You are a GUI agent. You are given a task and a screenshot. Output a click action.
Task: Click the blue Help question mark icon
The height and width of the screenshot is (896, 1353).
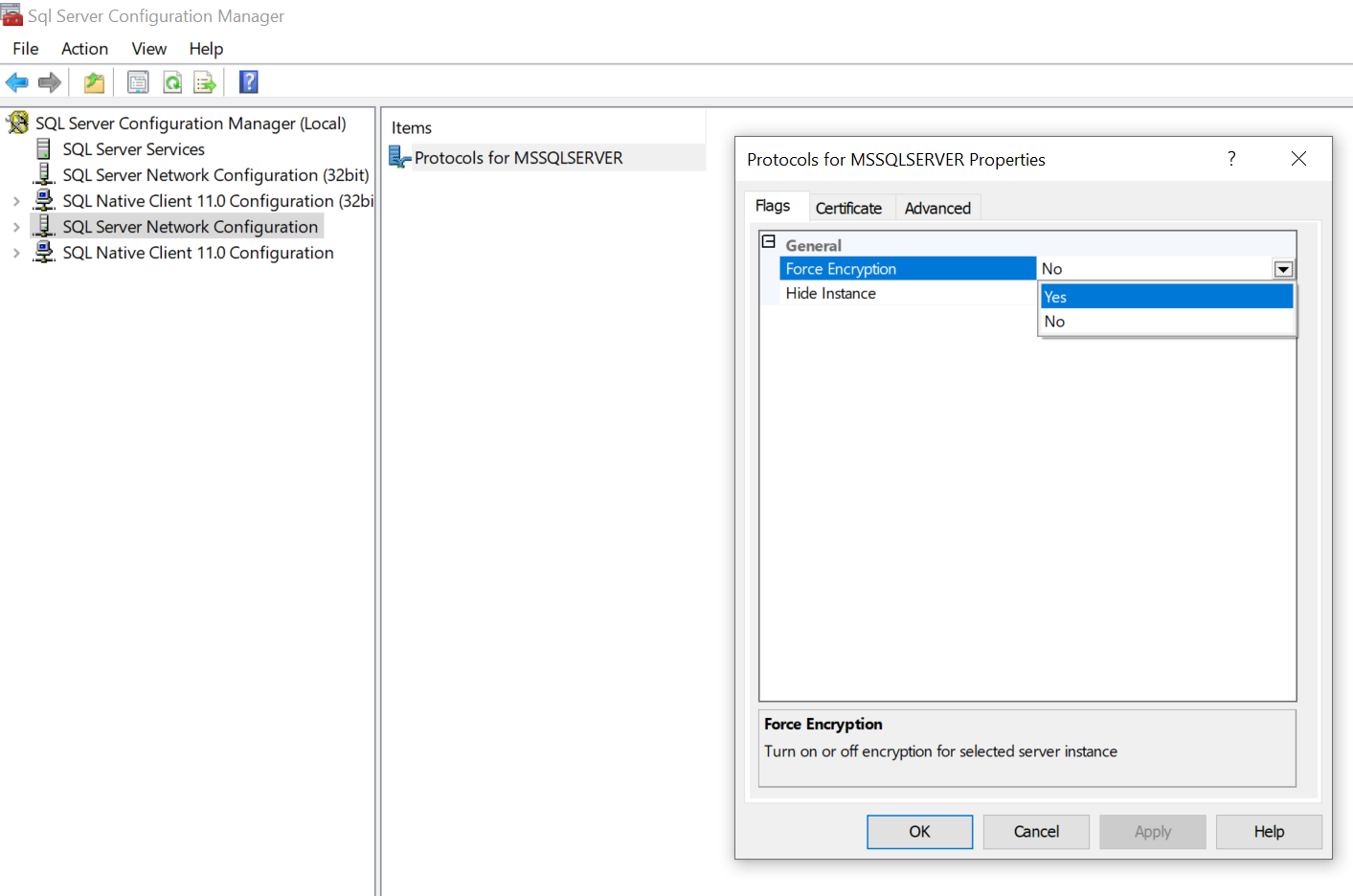[248, 81]
